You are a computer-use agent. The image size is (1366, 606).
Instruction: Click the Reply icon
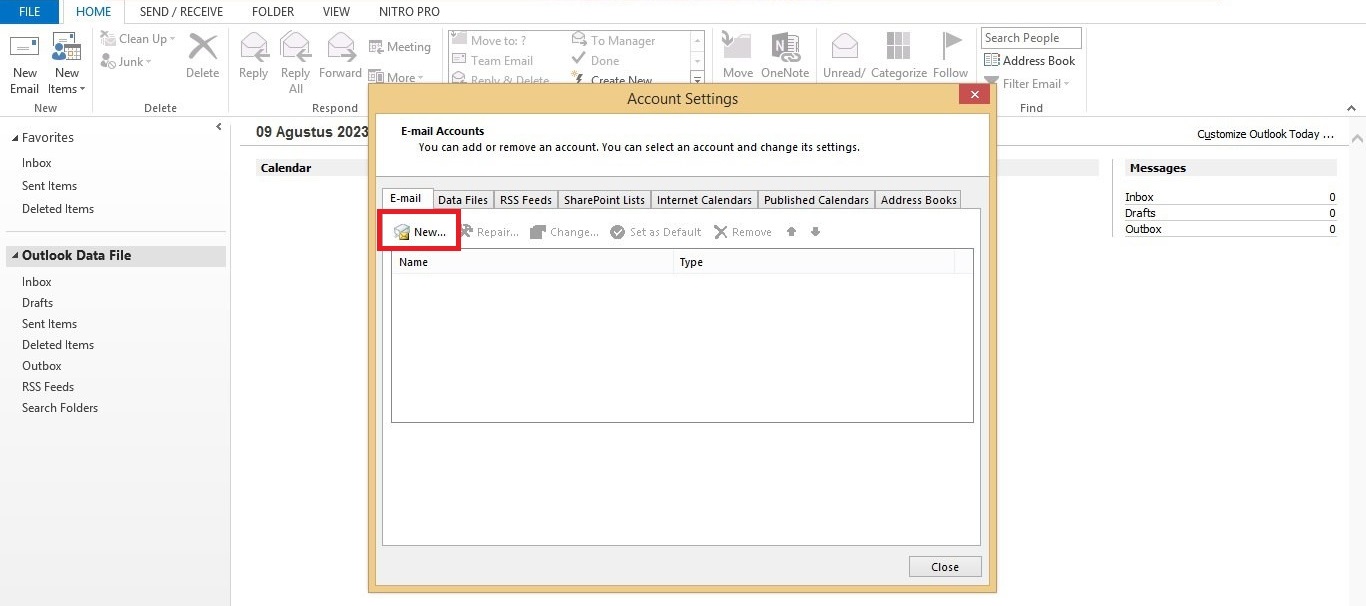click(x=253, y=57)
